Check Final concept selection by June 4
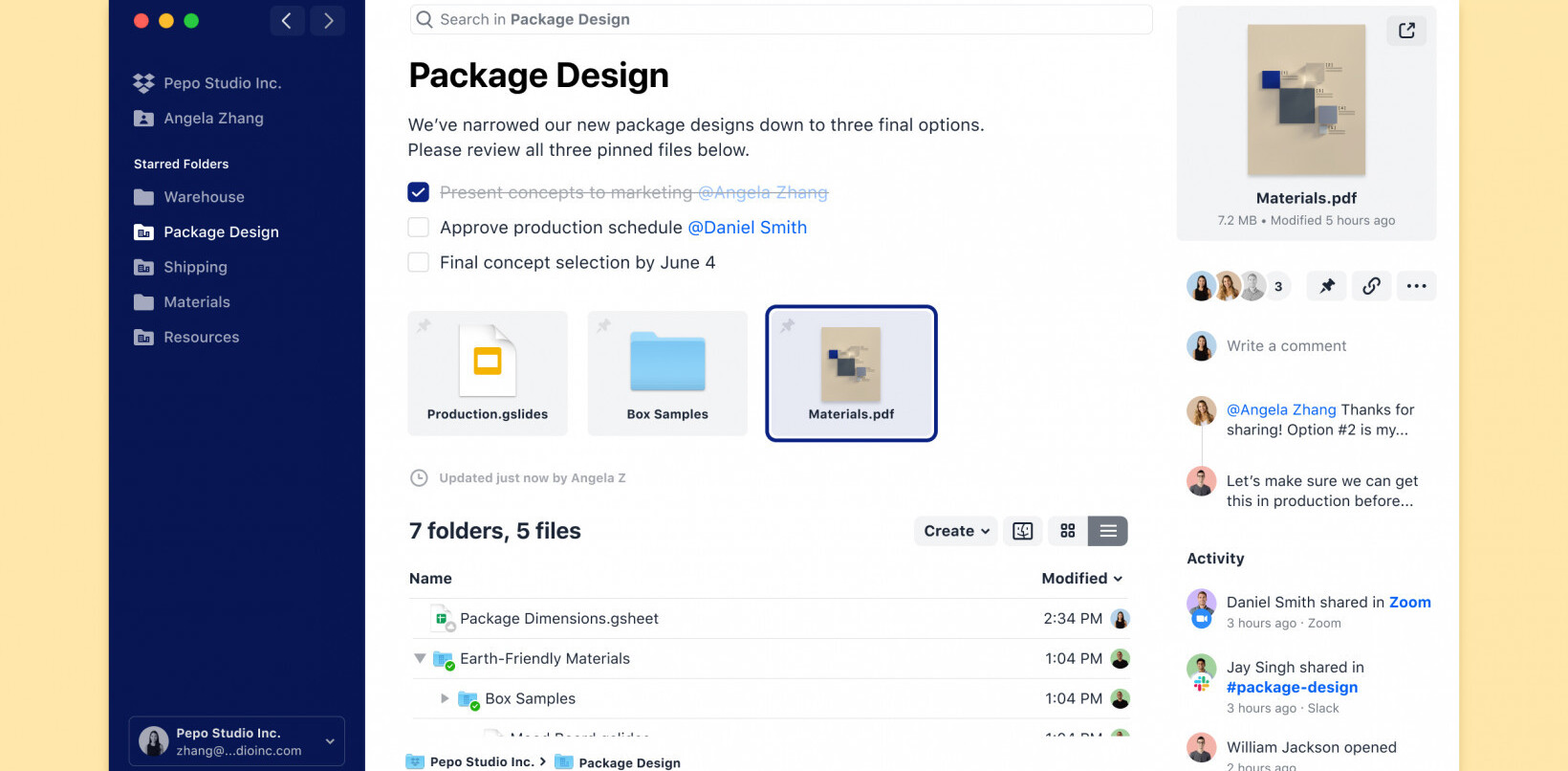Viewport: 1568px width, 771px height. [x=419, y=262]
